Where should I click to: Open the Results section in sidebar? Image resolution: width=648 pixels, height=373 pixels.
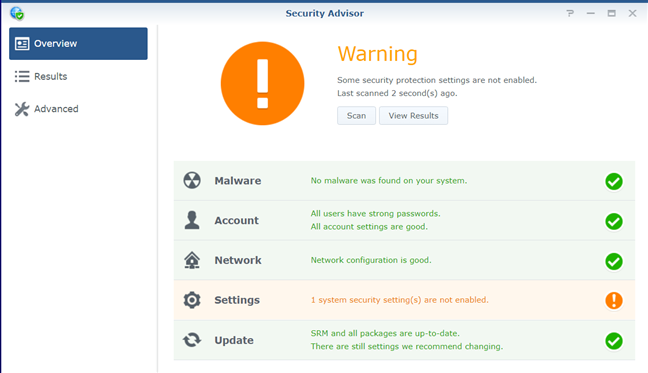[78, 76]
